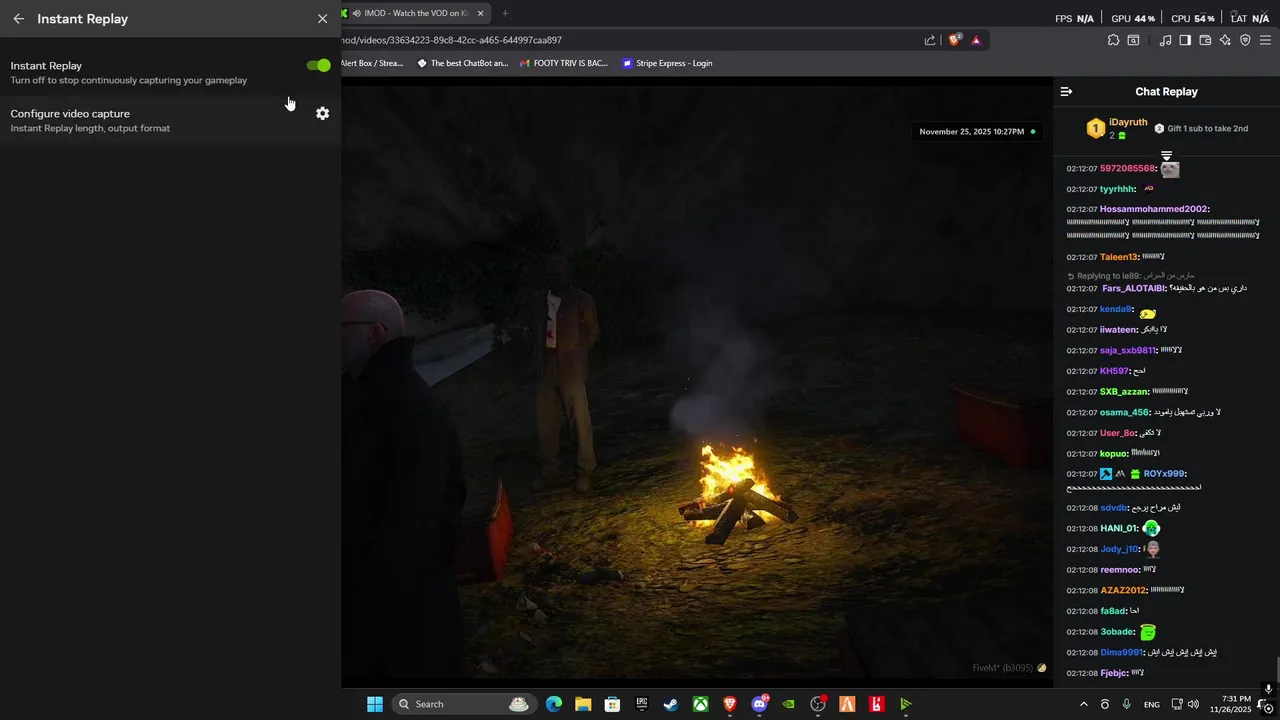Viewport: 1280px width, 720px height.
Task: Click username ROYx999 in chat
Action: (1164, 474)
